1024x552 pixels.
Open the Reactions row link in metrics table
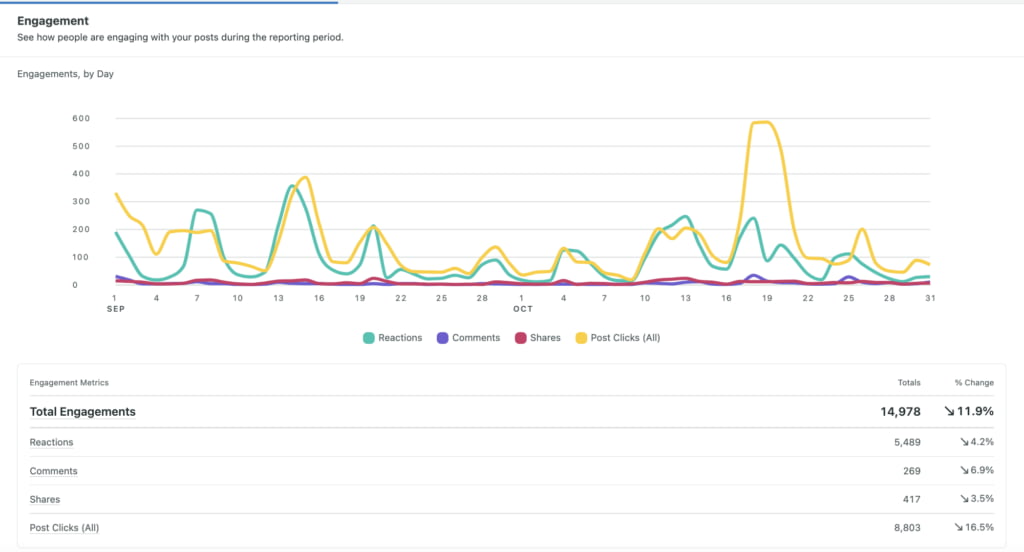point(51,442)
